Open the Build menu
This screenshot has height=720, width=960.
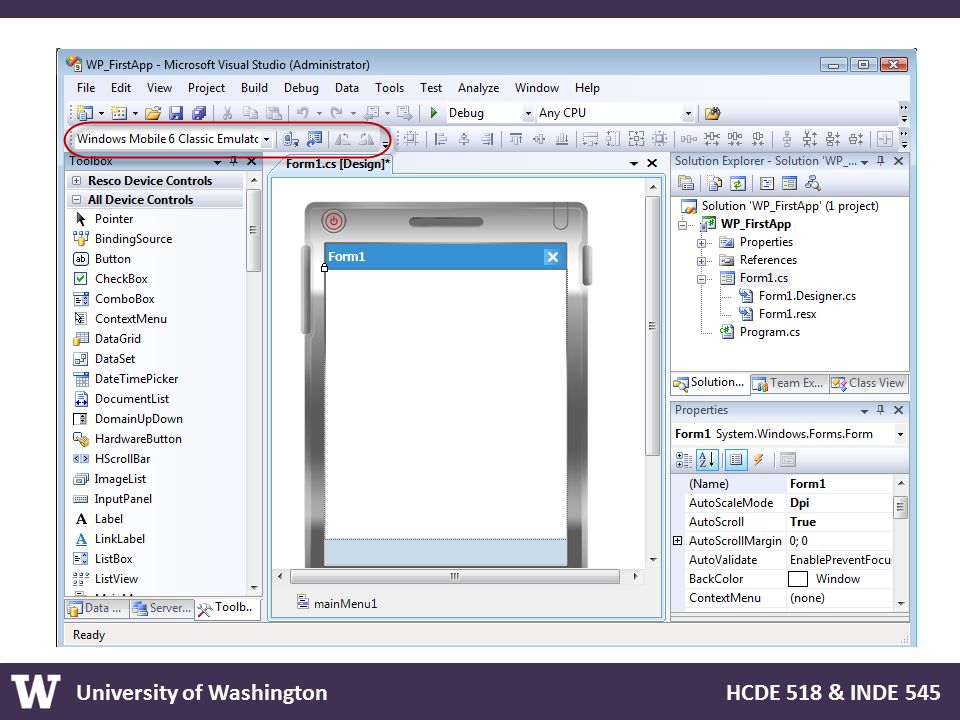pos(254,88)
